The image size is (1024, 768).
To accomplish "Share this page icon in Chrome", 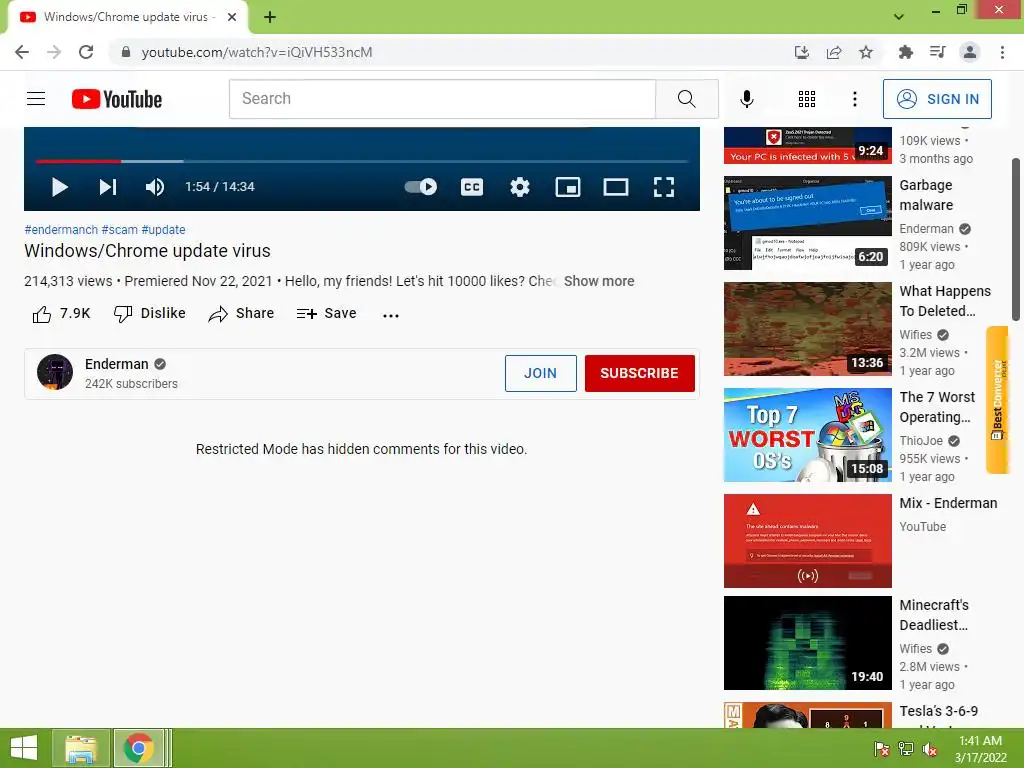I will (834, 52).
